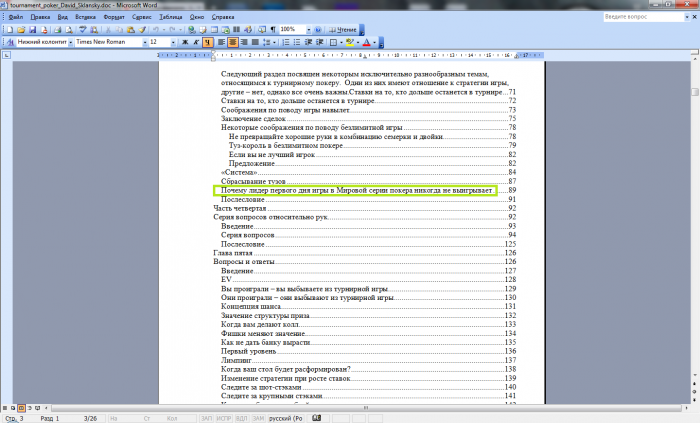Open the Tables and Borders toolbar

coord(203,30)
